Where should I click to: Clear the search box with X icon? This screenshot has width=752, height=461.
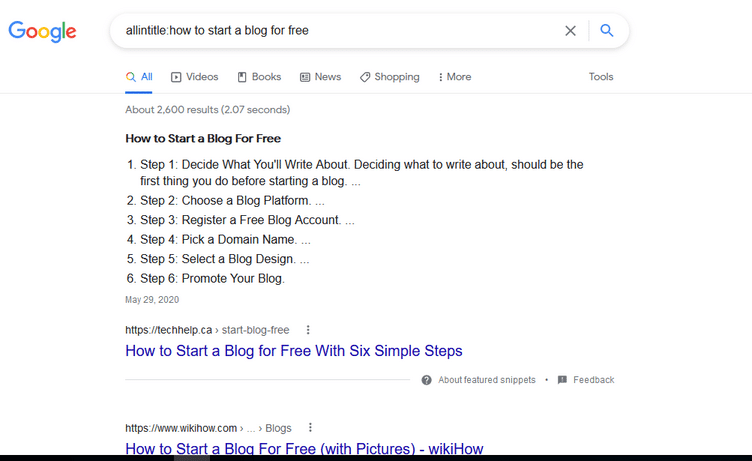[570, 31]
